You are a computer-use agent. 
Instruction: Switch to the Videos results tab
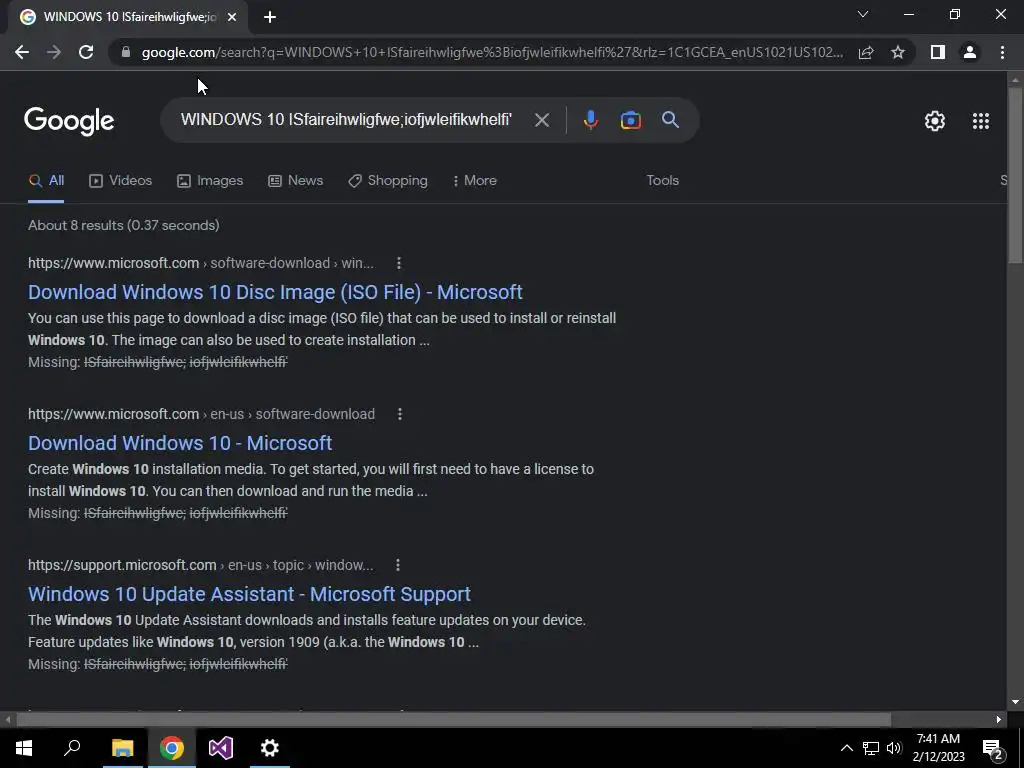coord(121,181)
